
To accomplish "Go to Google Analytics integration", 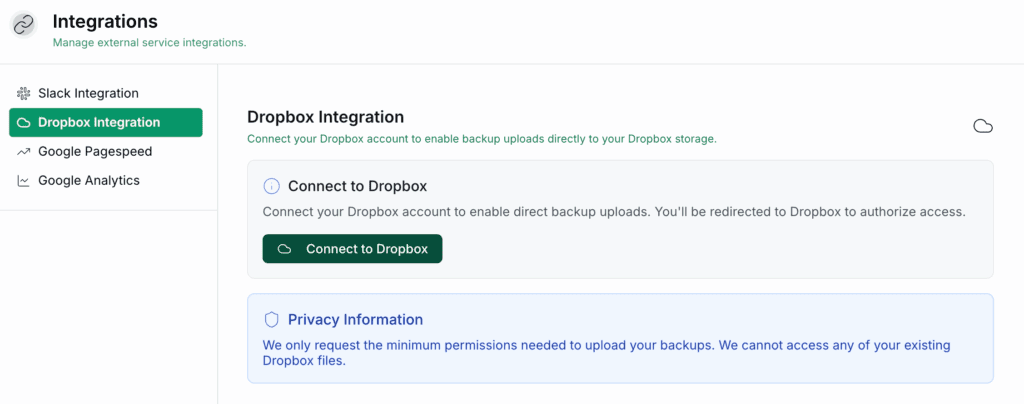I will coord(106,181).
